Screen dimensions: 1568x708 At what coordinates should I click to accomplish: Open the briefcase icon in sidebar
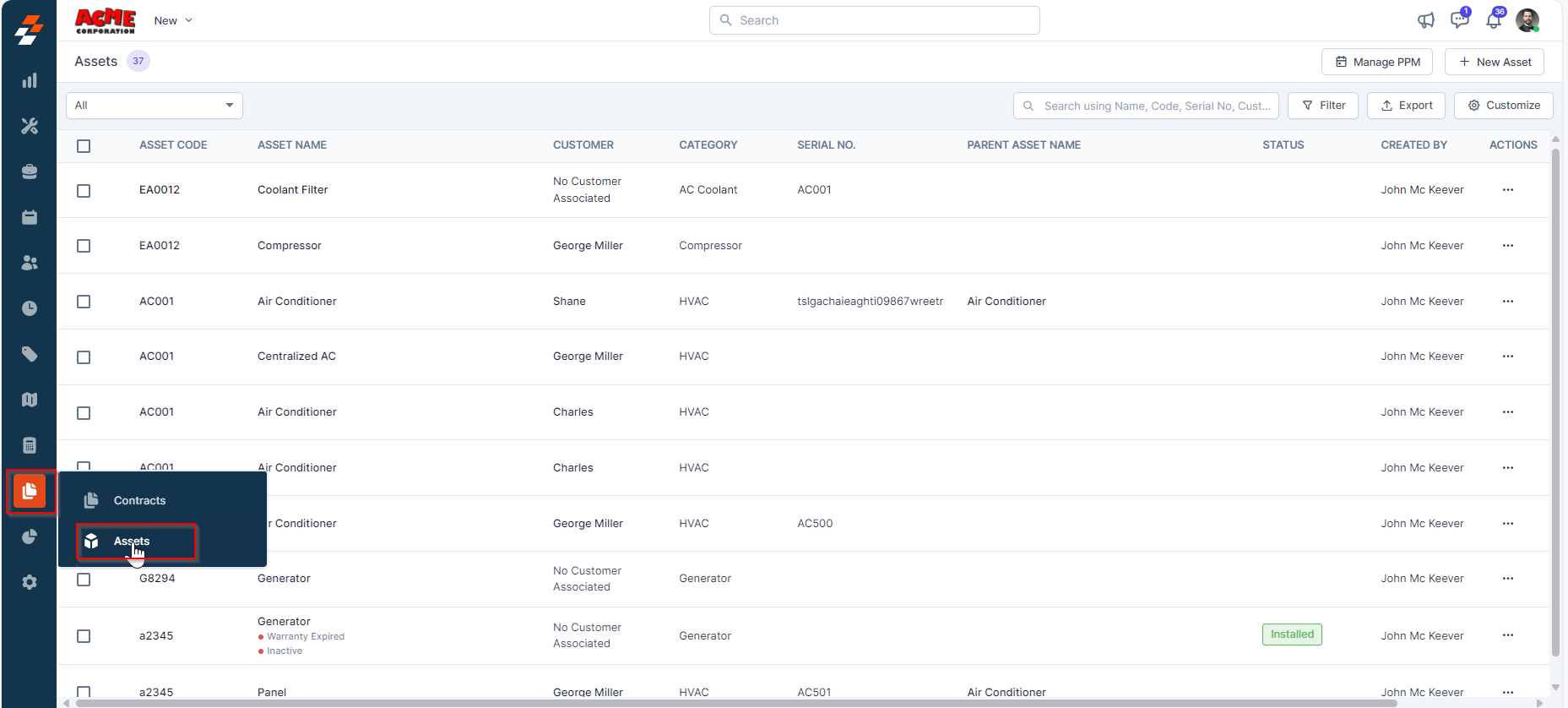30,172
